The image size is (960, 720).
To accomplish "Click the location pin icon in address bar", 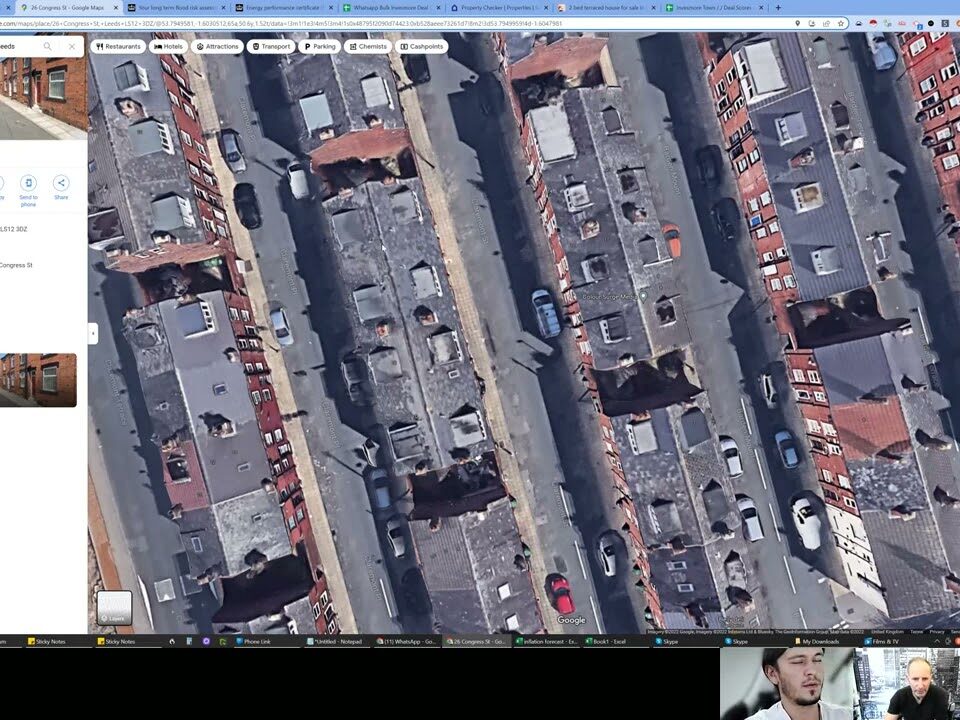I will (x=797, y=23).
